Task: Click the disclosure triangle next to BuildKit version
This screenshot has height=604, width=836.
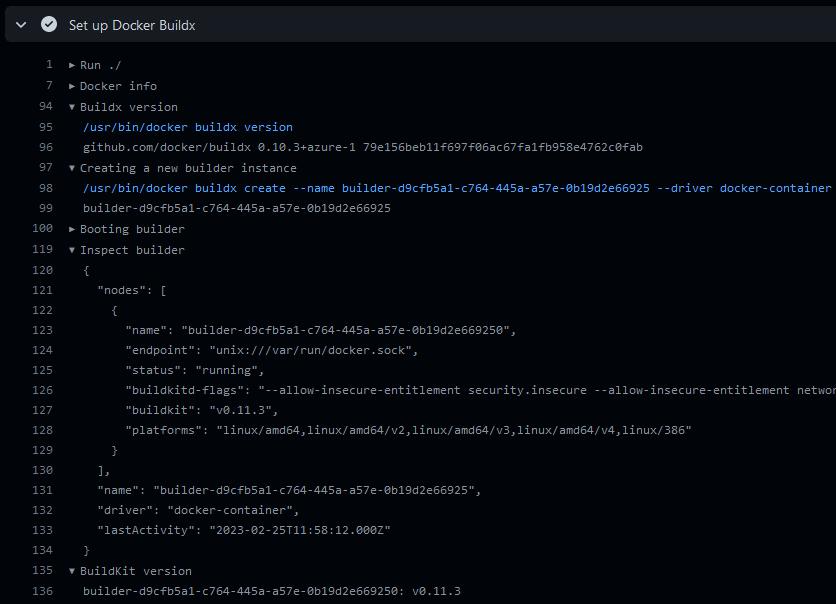Action: coord(70,570)
